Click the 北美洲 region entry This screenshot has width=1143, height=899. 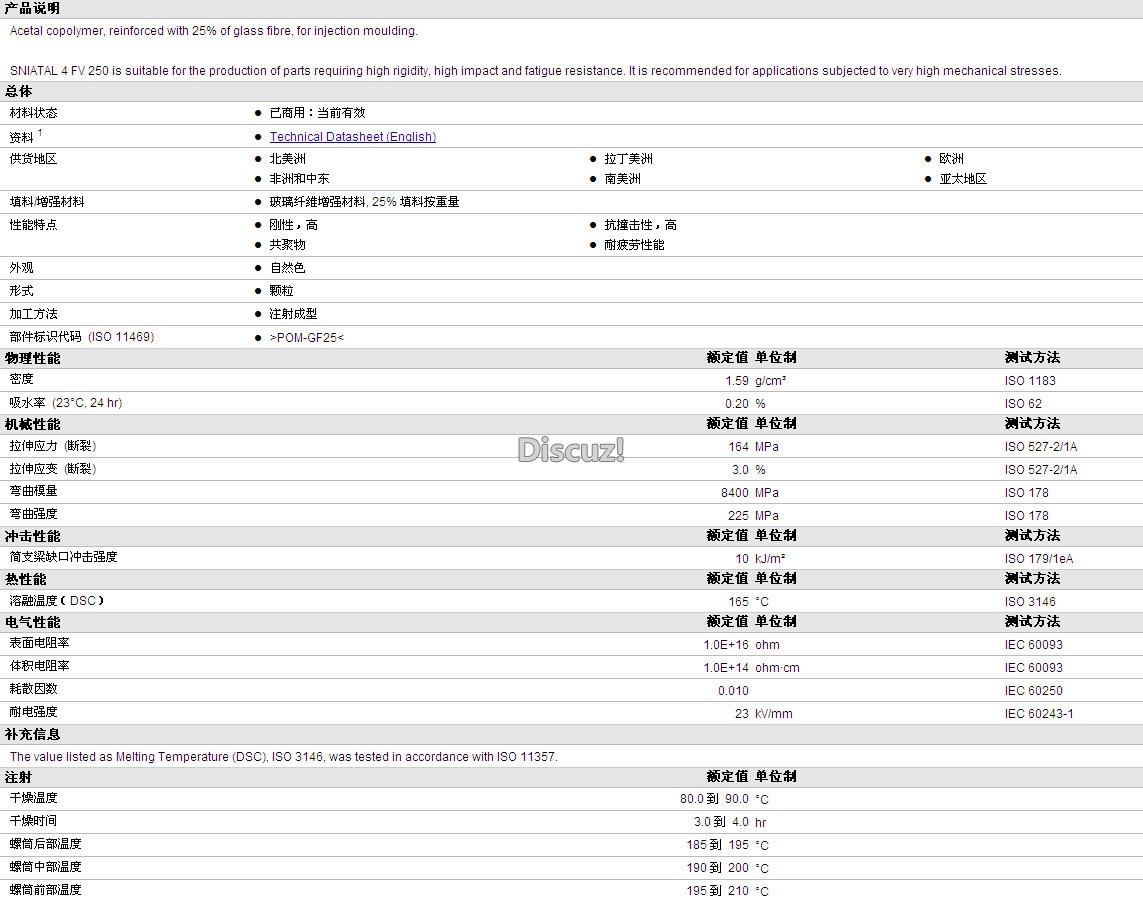click(288, 158)
